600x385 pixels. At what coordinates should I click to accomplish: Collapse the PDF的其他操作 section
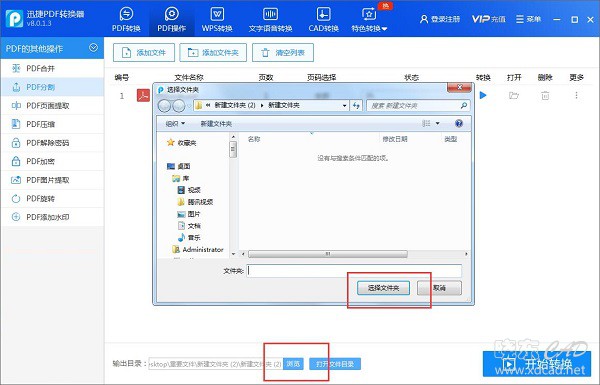point(93,48)
